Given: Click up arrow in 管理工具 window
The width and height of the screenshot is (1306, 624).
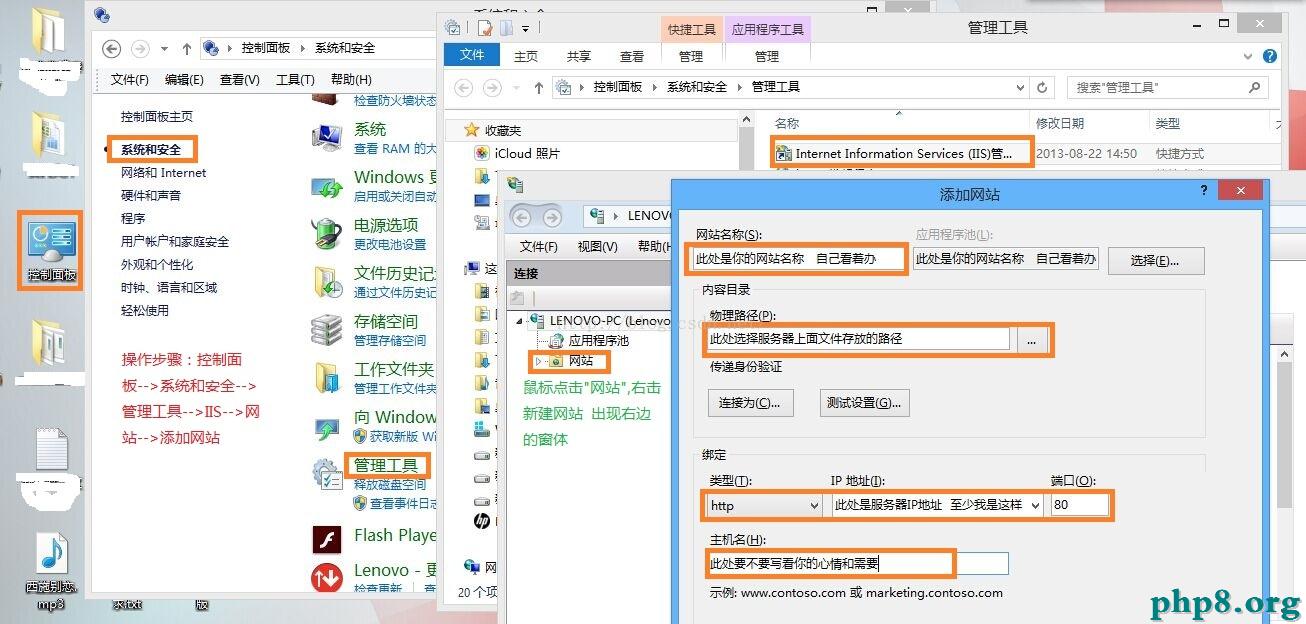Looking at the screenshot, I should click(x=538, y=88).
